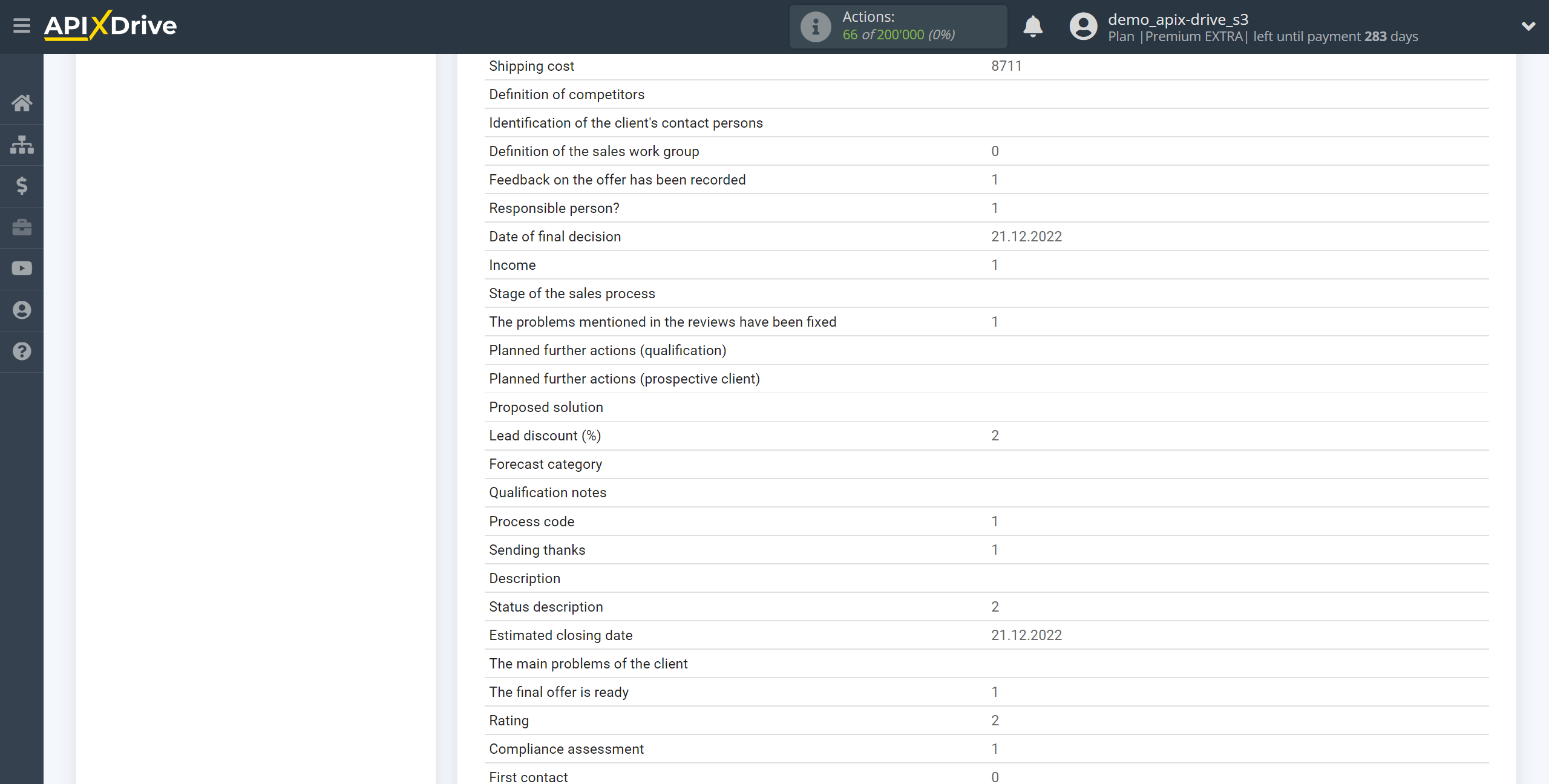Open the connections sitemap icon

coord(22,145)
